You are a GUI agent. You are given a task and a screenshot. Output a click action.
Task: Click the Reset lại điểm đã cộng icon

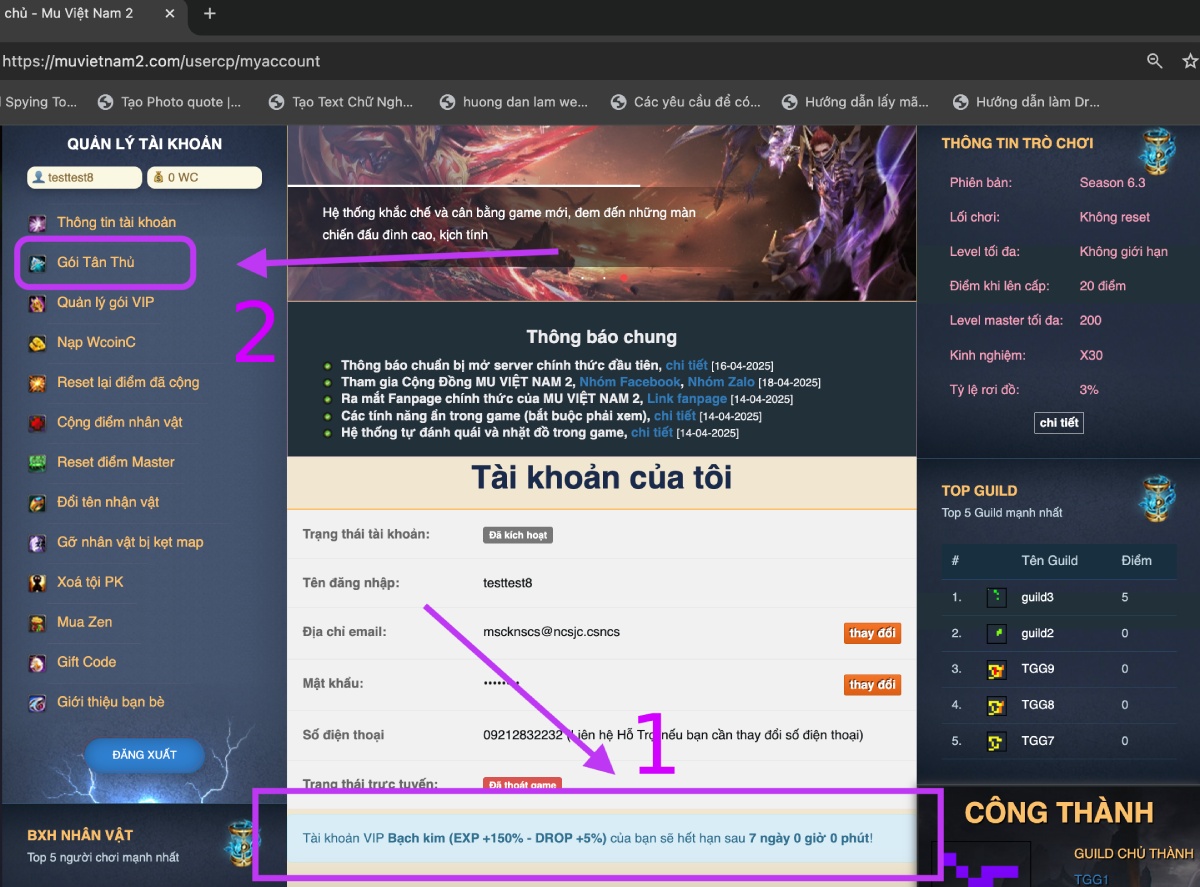pyautogui.click(x=37, y=383)
